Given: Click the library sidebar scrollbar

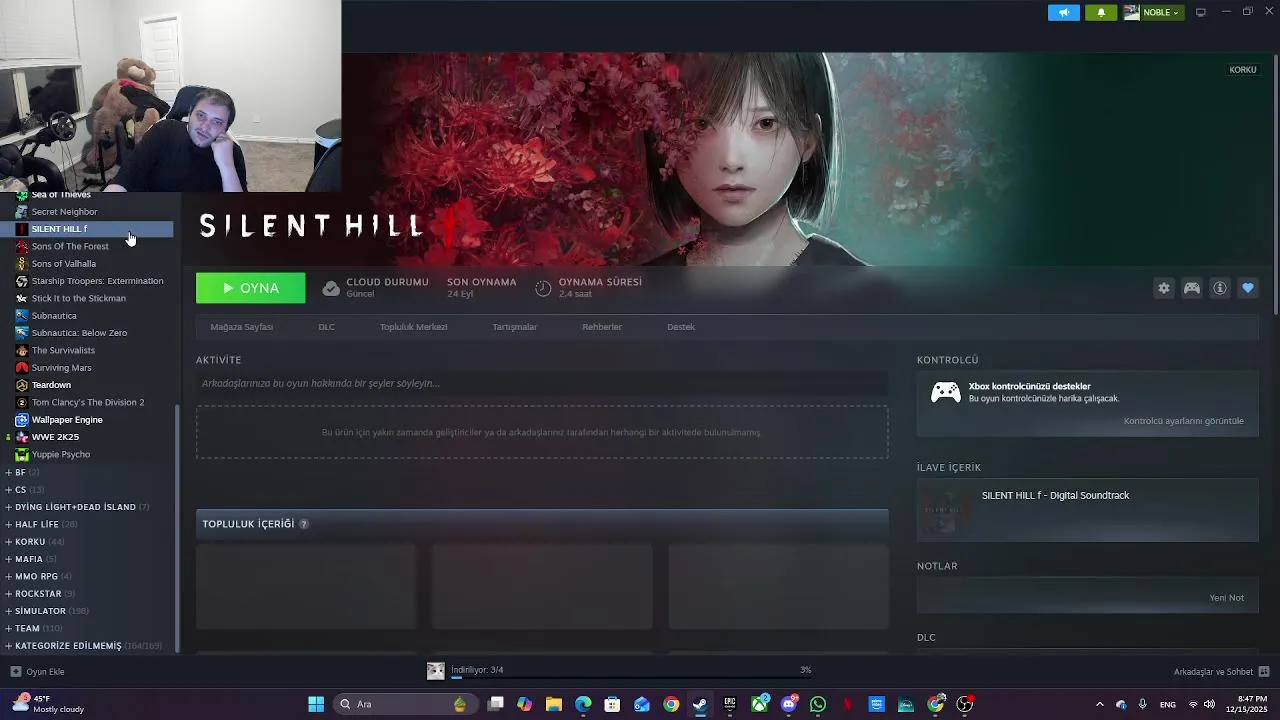Looking at the screenshot, I should click(x=178, y=527).
